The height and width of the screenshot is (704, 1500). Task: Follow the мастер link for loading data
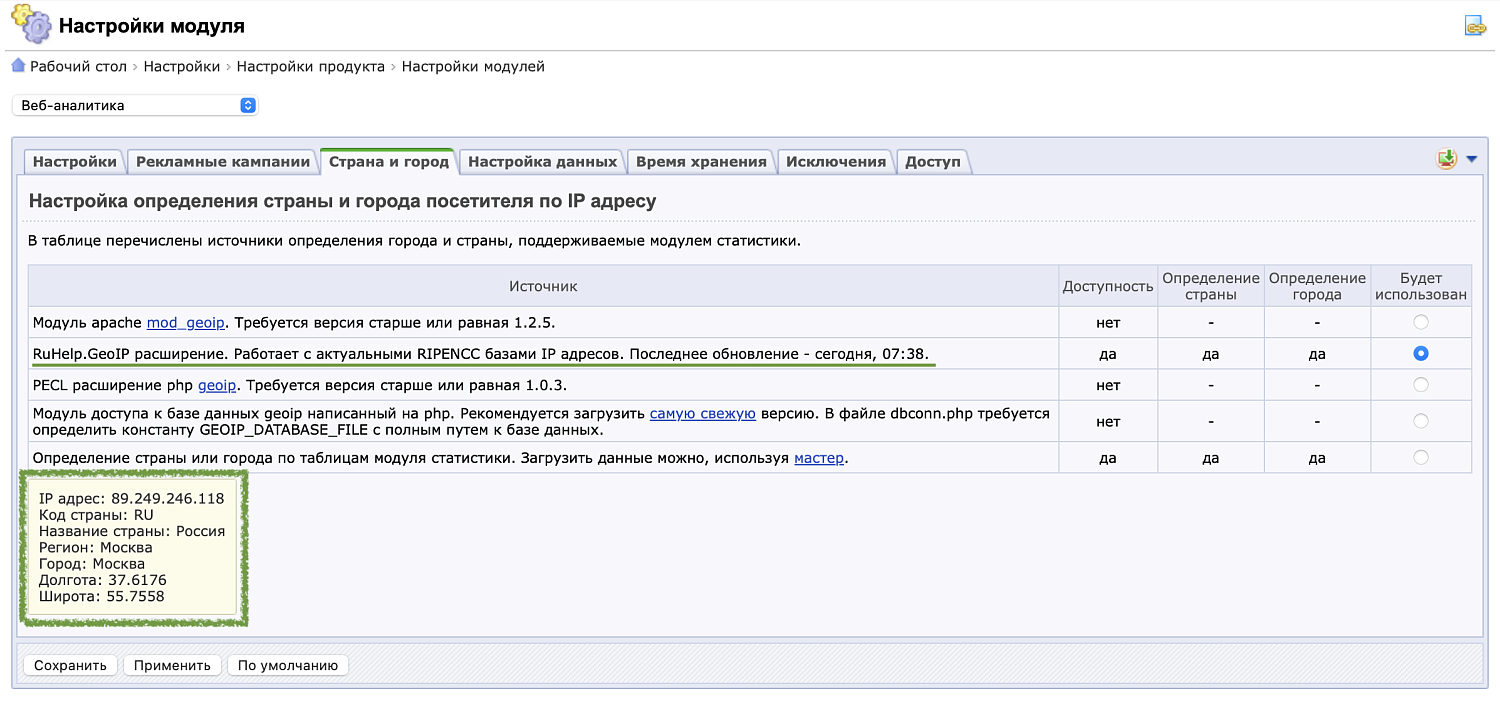(x=818, y=457)
